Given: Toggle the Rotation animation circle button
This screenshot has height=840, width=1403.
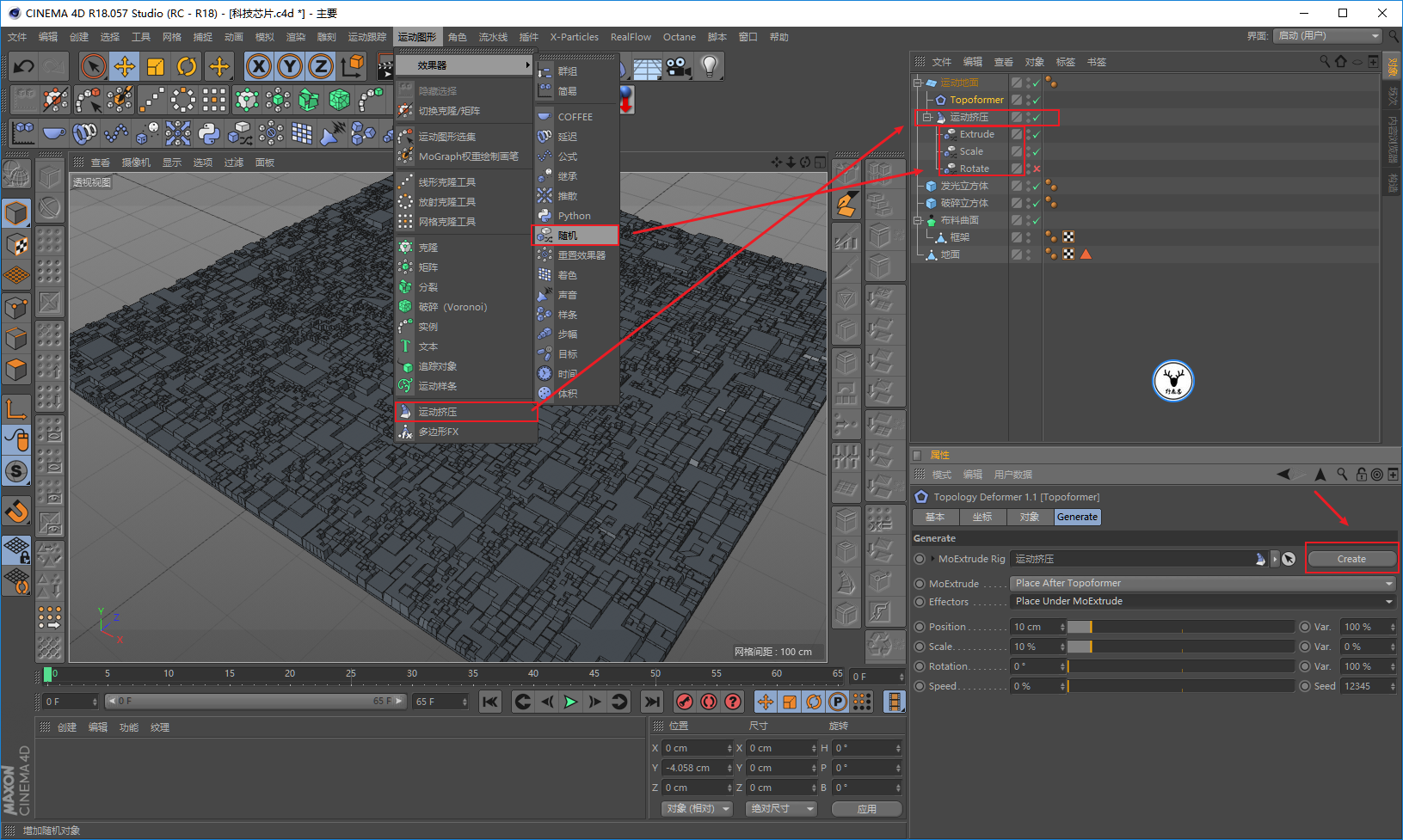Looking at the screenshot, I should 920,666.
